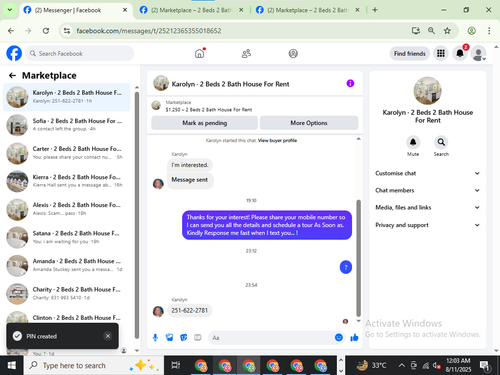500x375 pixels.
Task: Open the Alexis conversation
Action: (67, 209)
